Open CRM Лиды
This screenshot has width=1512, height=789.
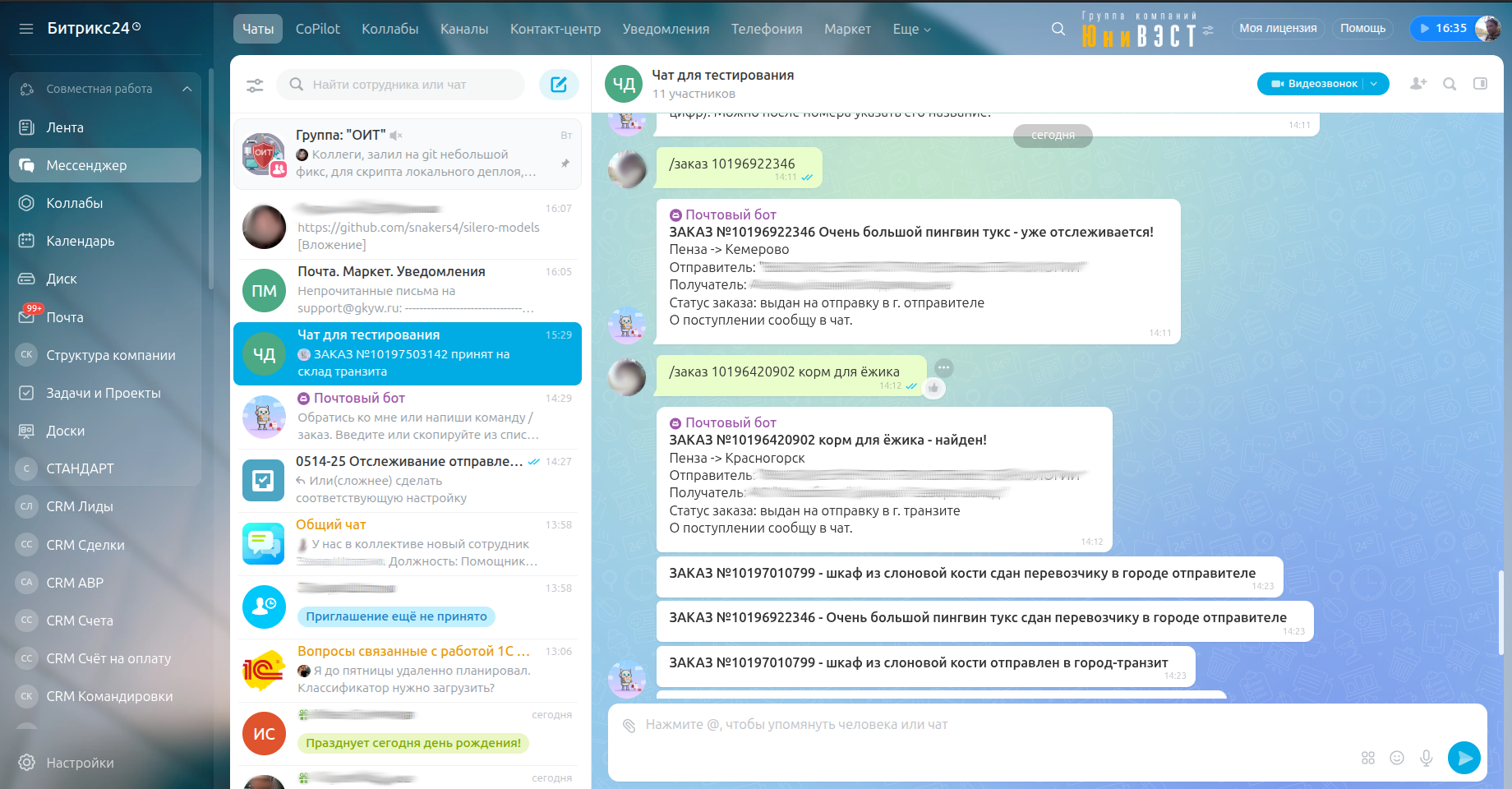coord(105,506)
